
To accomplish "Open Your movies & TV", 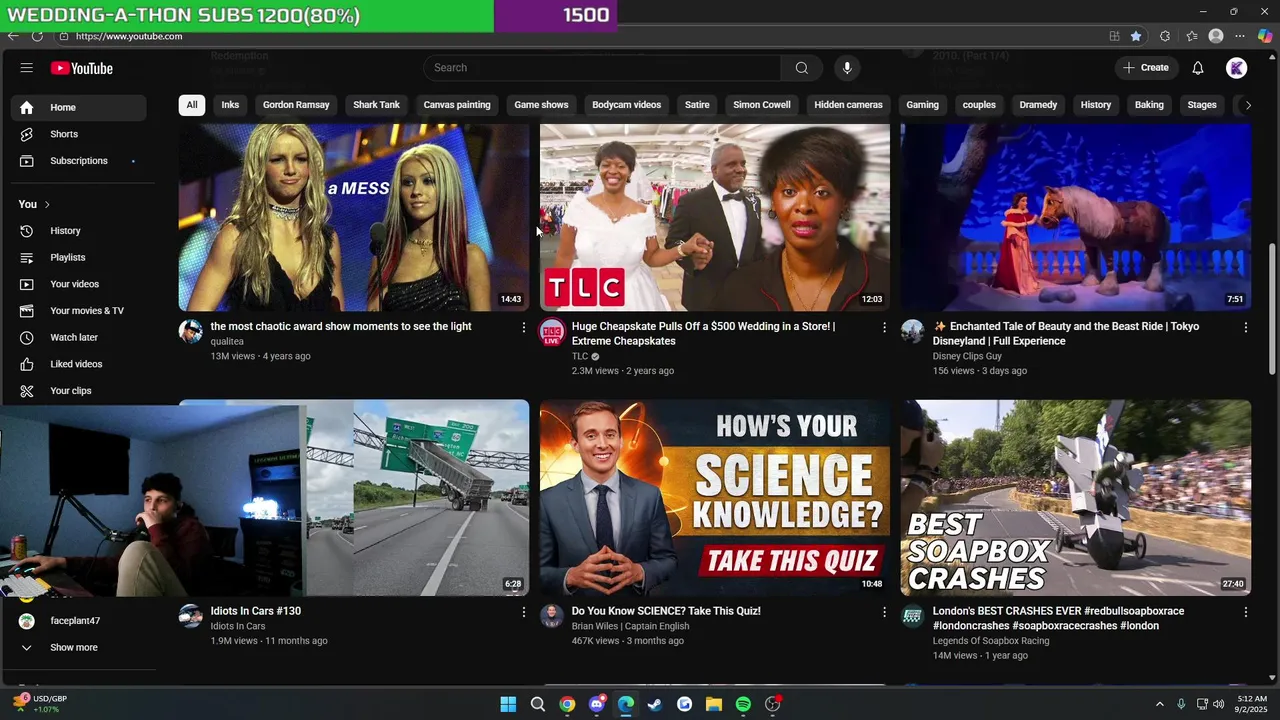I will (79, 311).
